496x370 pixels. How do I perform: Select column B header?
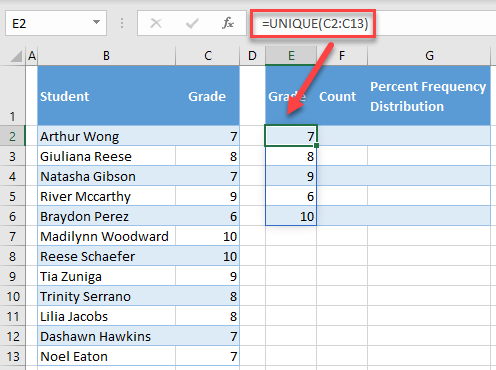point(106,56)
